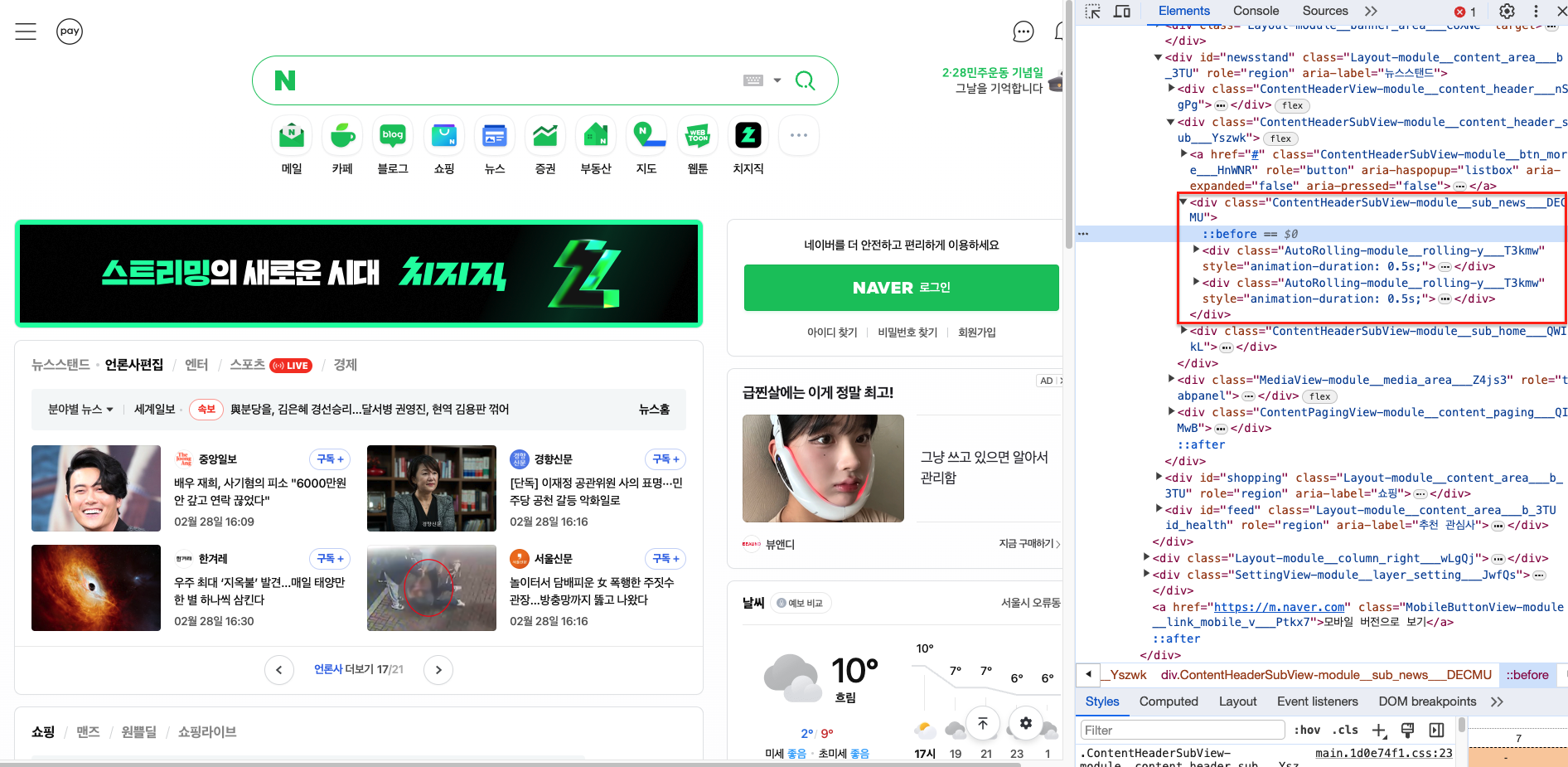Show more shortcuts with the ellipsis icon
The height and width of the screenshot is (767, 1568).
click(x=799, y=135)
